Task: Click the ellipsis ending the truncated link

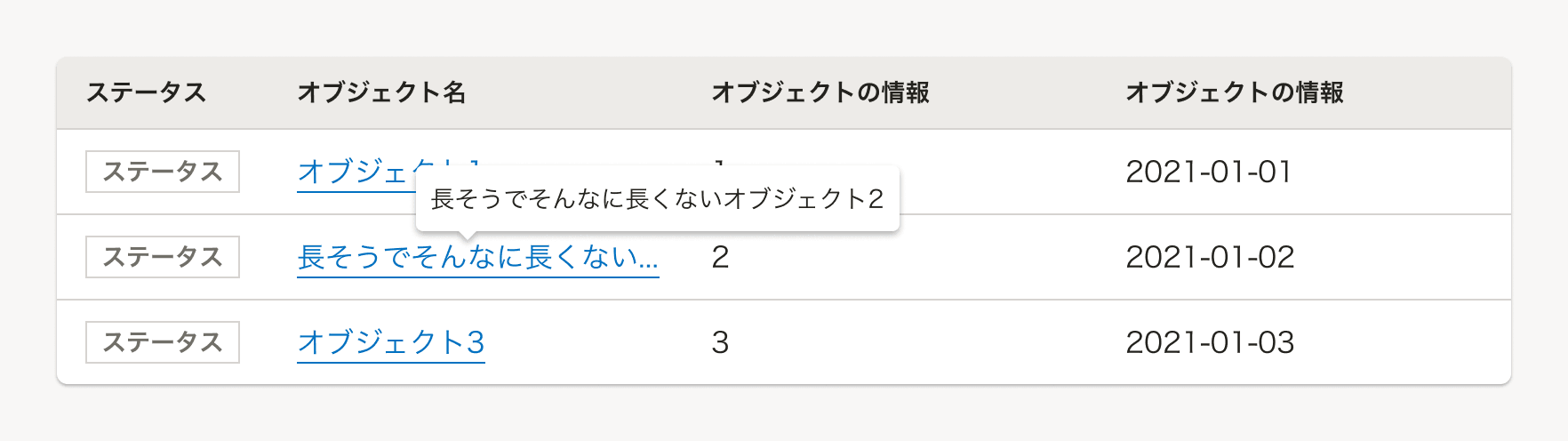Action: (x=649, y=260)
